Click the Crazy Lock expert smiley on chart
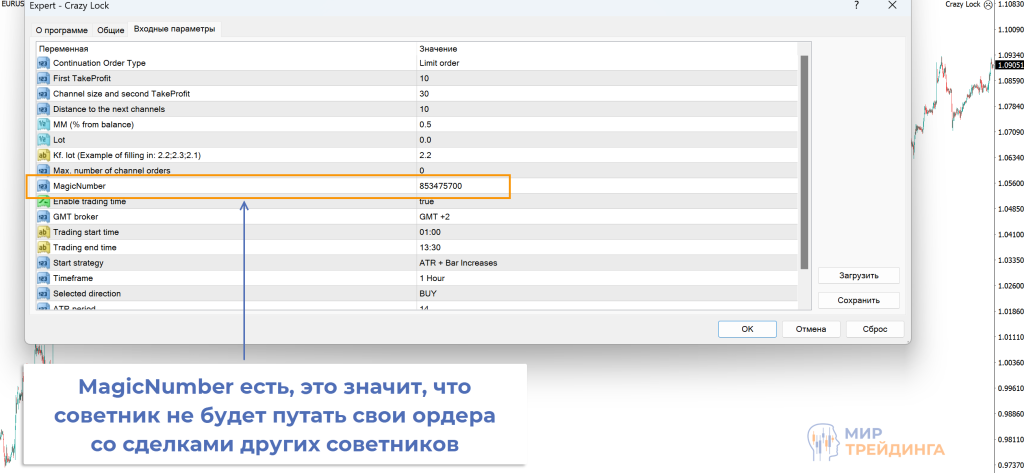Image resolution: width=1024 pixels, height=473 pixels. pos(988,5)
